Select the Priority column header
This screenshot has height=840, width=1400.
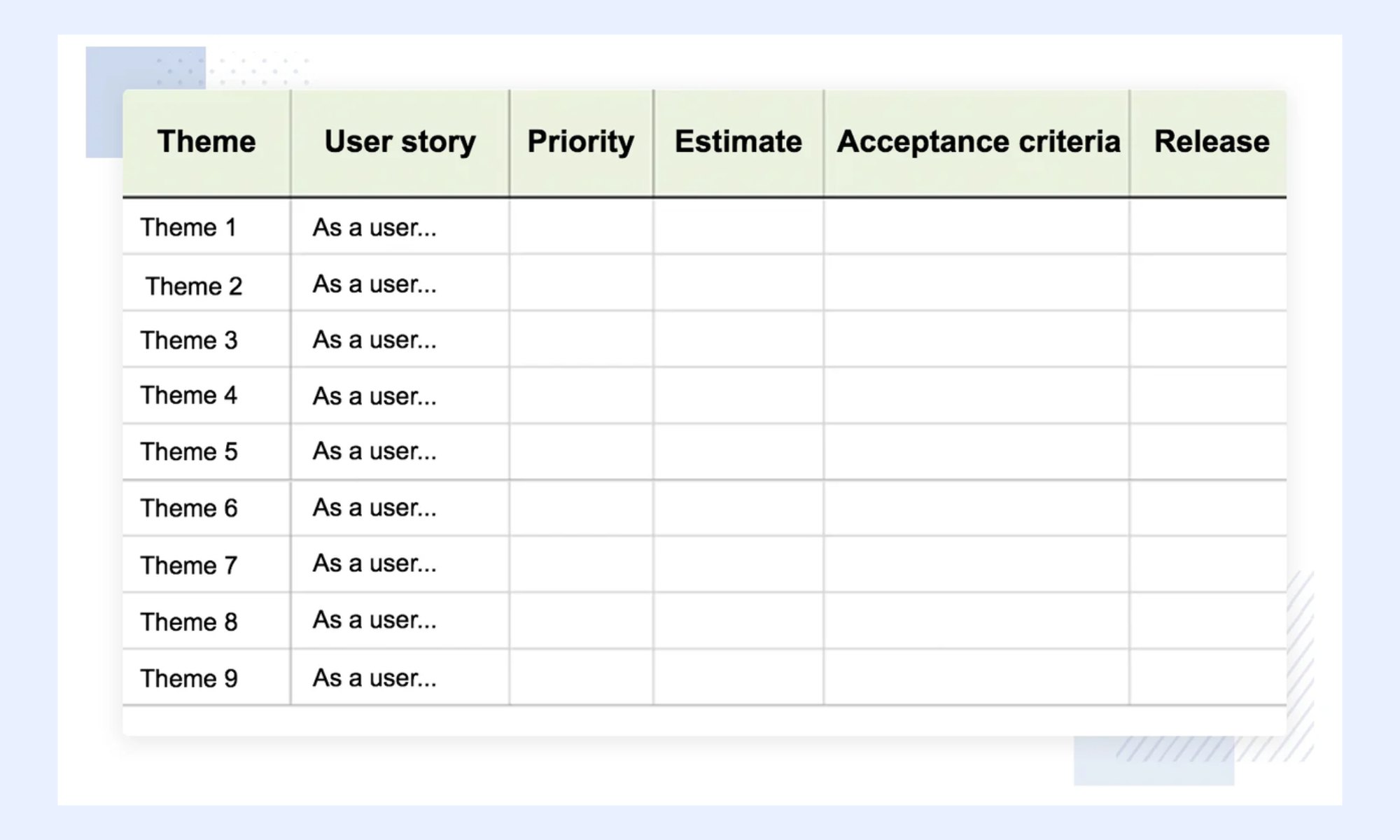click(581, 142)
